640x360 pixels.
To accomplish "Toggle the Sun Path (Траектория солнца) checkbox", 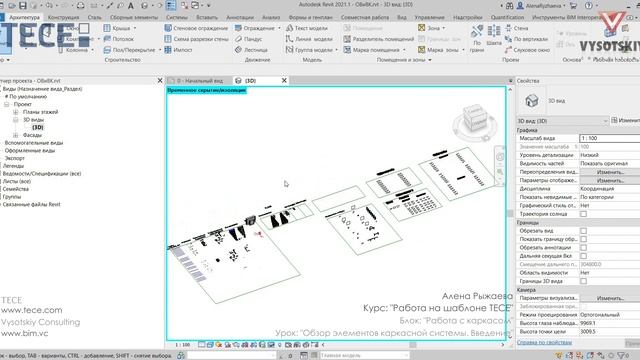I will pyautogui.click(x=584, y=214).
